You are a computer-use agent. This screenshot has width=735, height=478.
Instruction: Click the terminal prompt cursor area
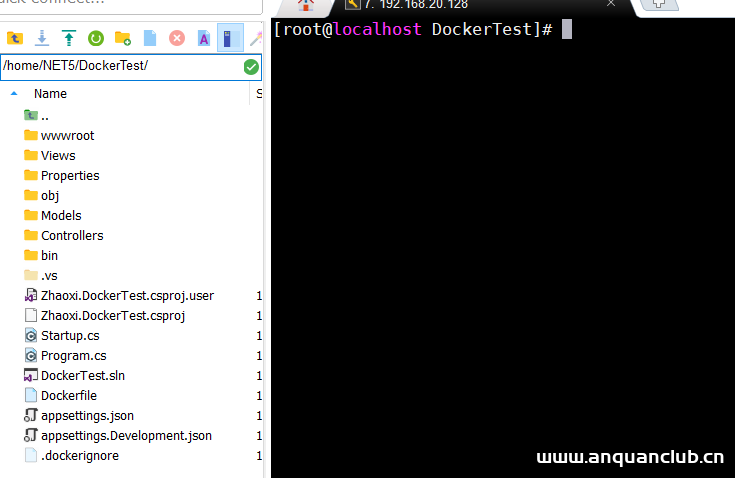[x=567, y=30]
